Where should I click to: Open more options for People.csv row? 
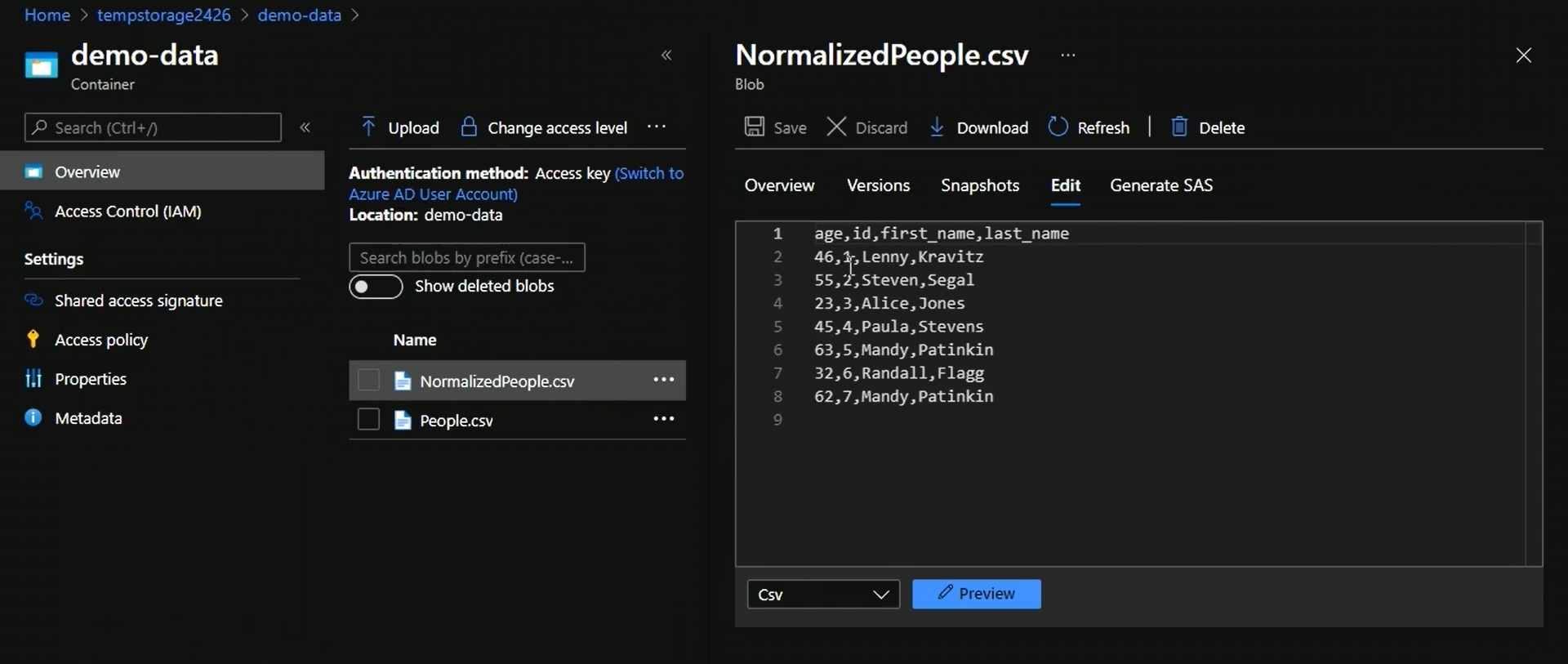(663, 419)
